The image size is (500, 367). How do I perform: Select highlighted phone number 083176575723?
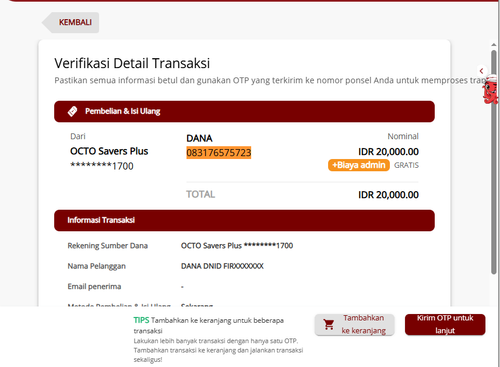(x=219, y=153)
